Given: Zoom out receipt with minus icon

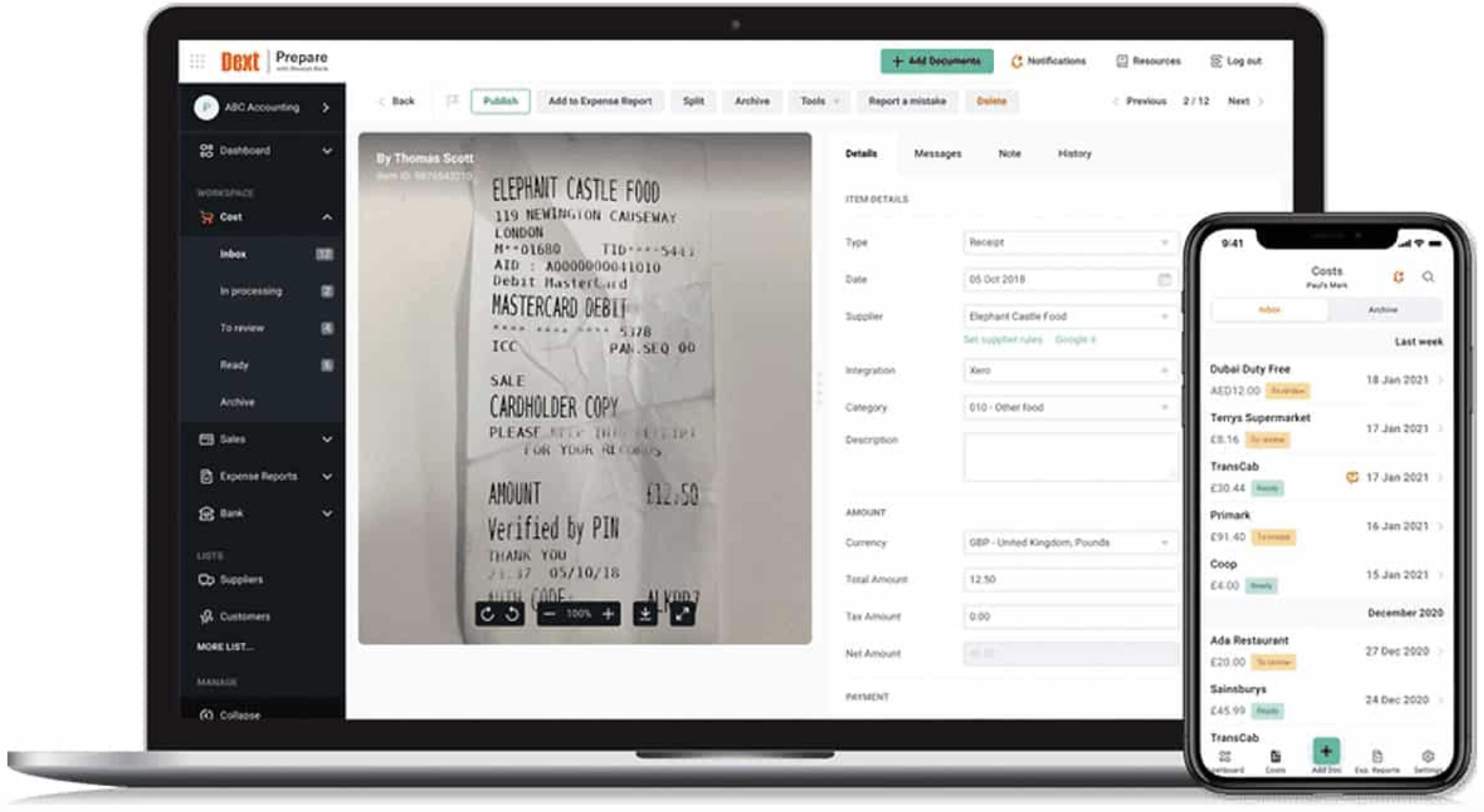Looking at the screenshot, I should click(549, 614).
